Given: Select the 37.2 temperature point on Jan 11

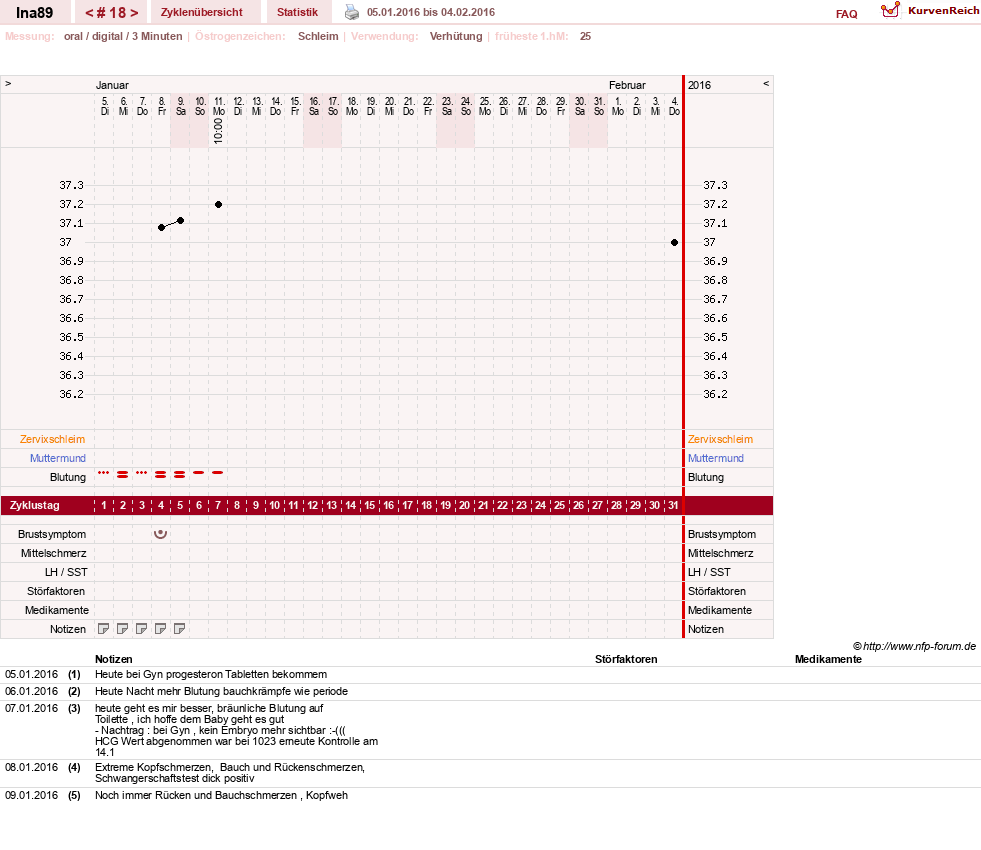Looking at the screenshot, I should [218, 205].
